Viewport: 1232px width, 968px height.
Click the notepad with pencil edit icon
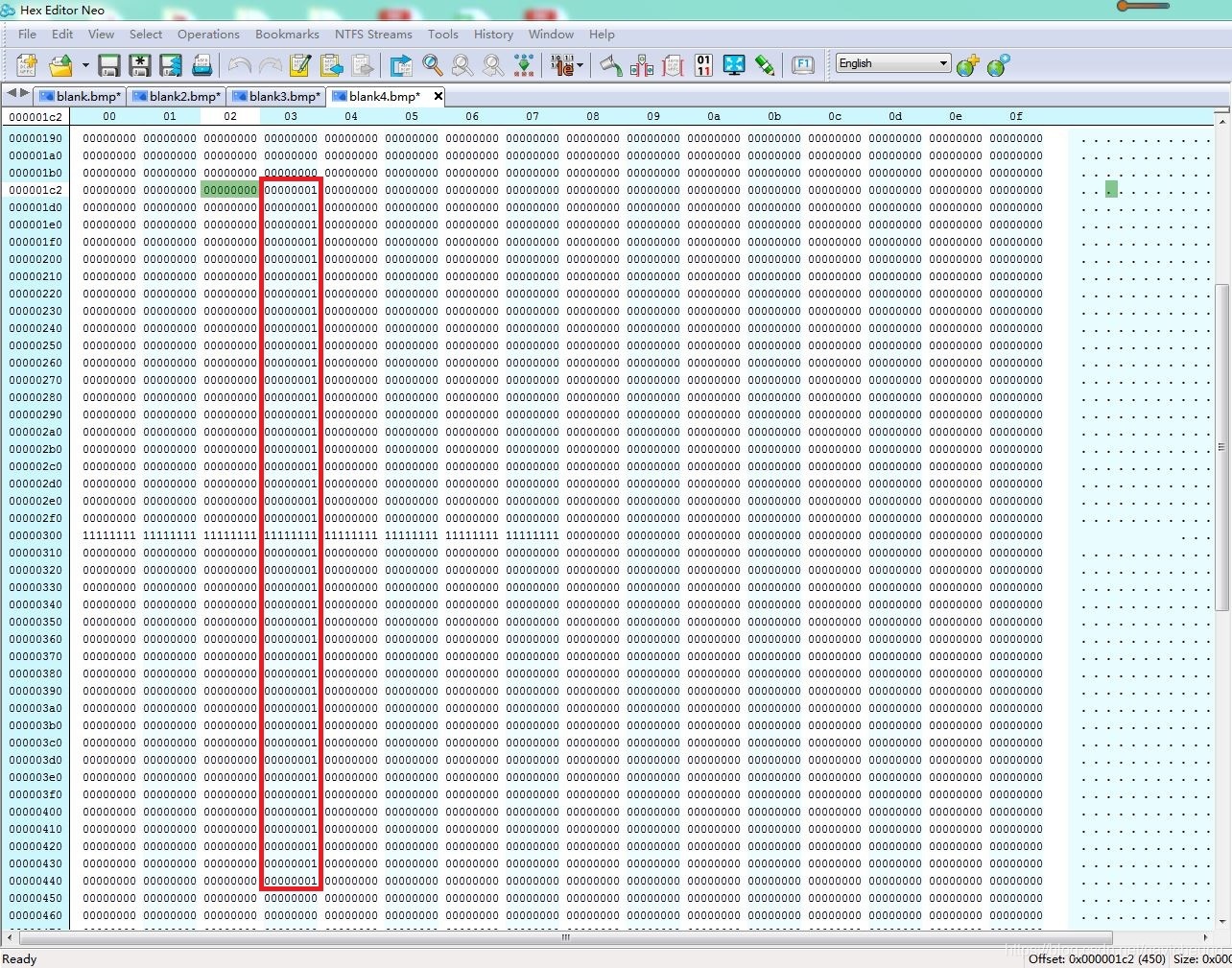[x=300, y=65]
